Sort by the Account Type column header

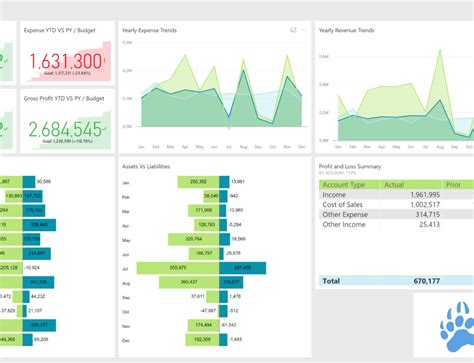[344, 185]
